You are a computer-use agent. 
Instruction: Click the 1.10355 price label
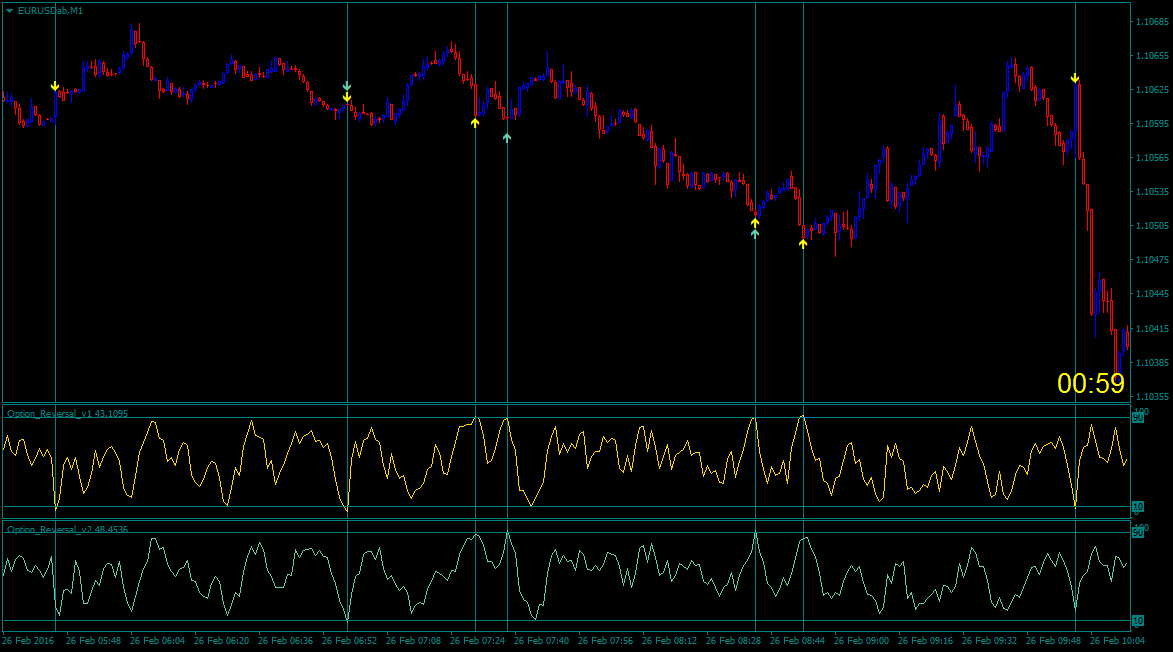point(1152,397)
